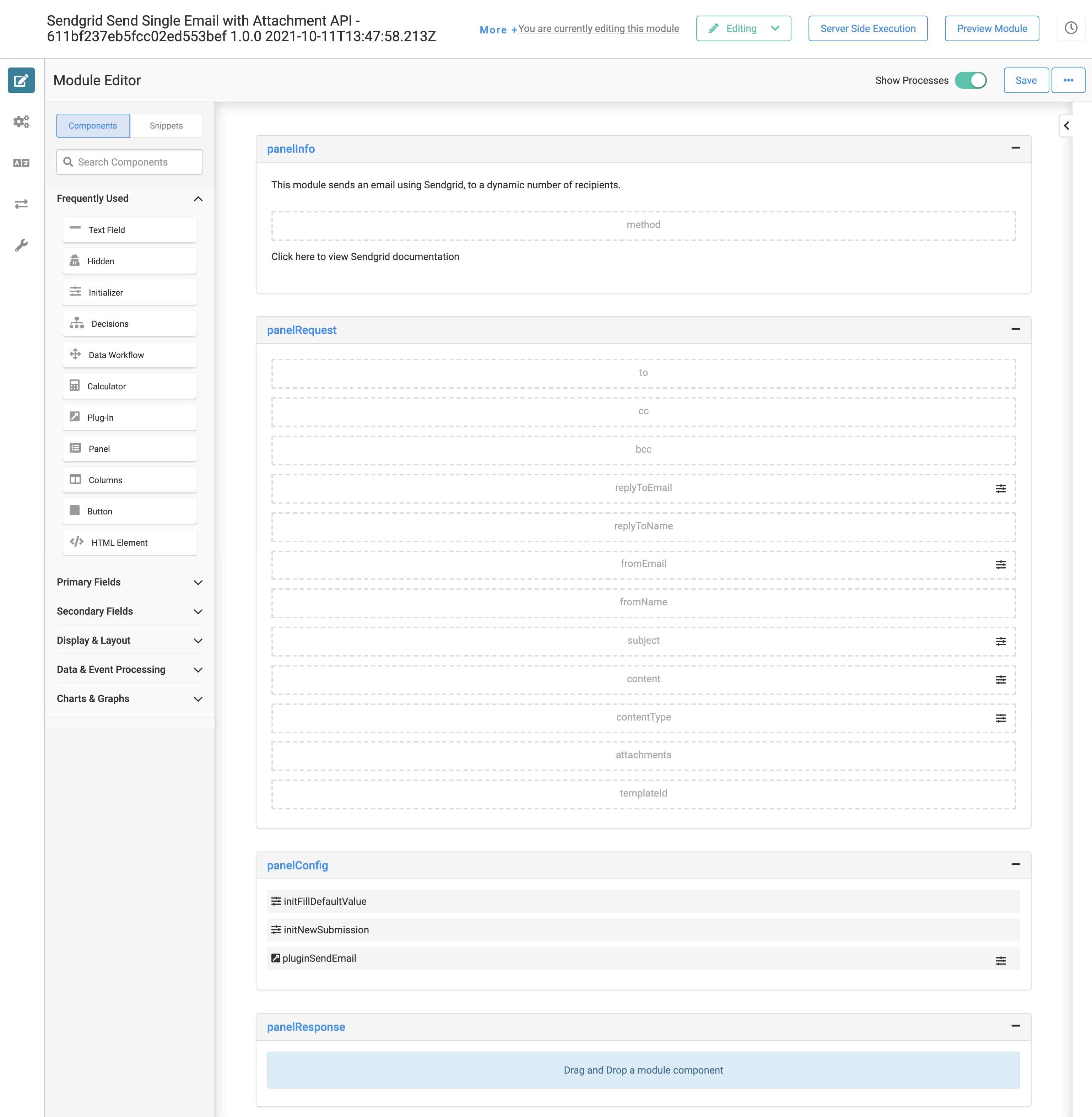Click the logic icon on pluginSendEmail row

pyautogui.click(x=1001, y=961)
